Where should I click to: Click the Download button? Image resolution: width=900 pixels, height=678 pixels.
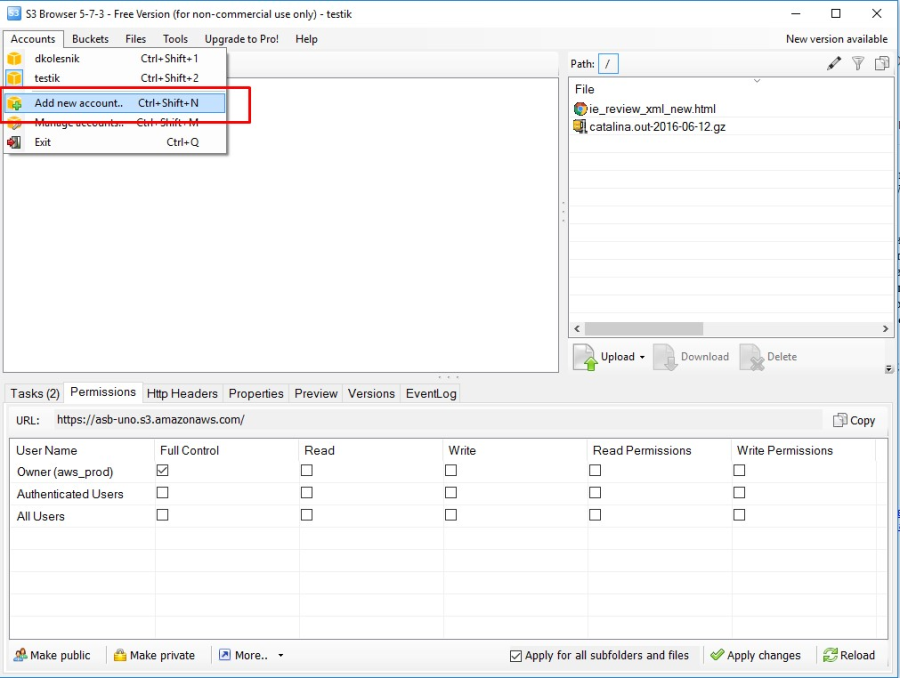click(x=691, y=357)
